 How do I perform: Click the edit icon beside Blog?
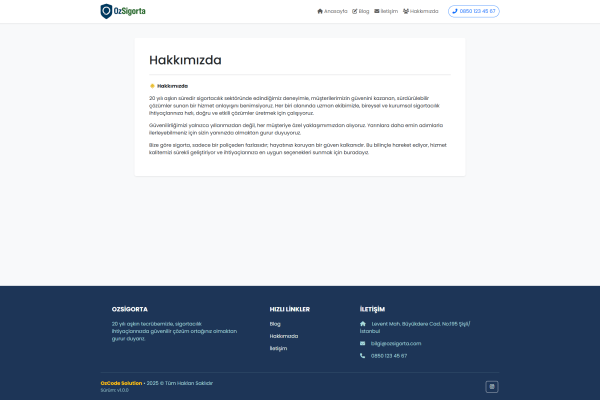355,11
